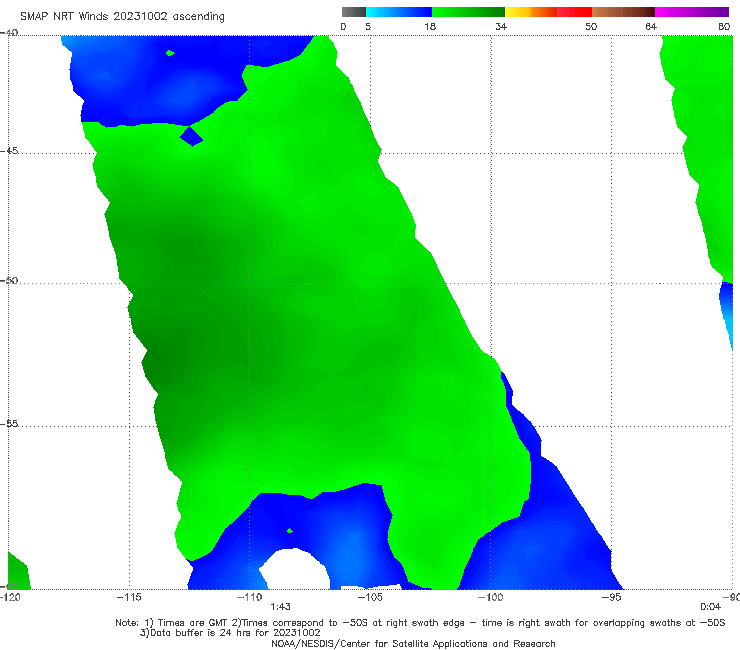Click the longitude label '-110'
Viewport: 740px width, 650px height.
point(249,597)
